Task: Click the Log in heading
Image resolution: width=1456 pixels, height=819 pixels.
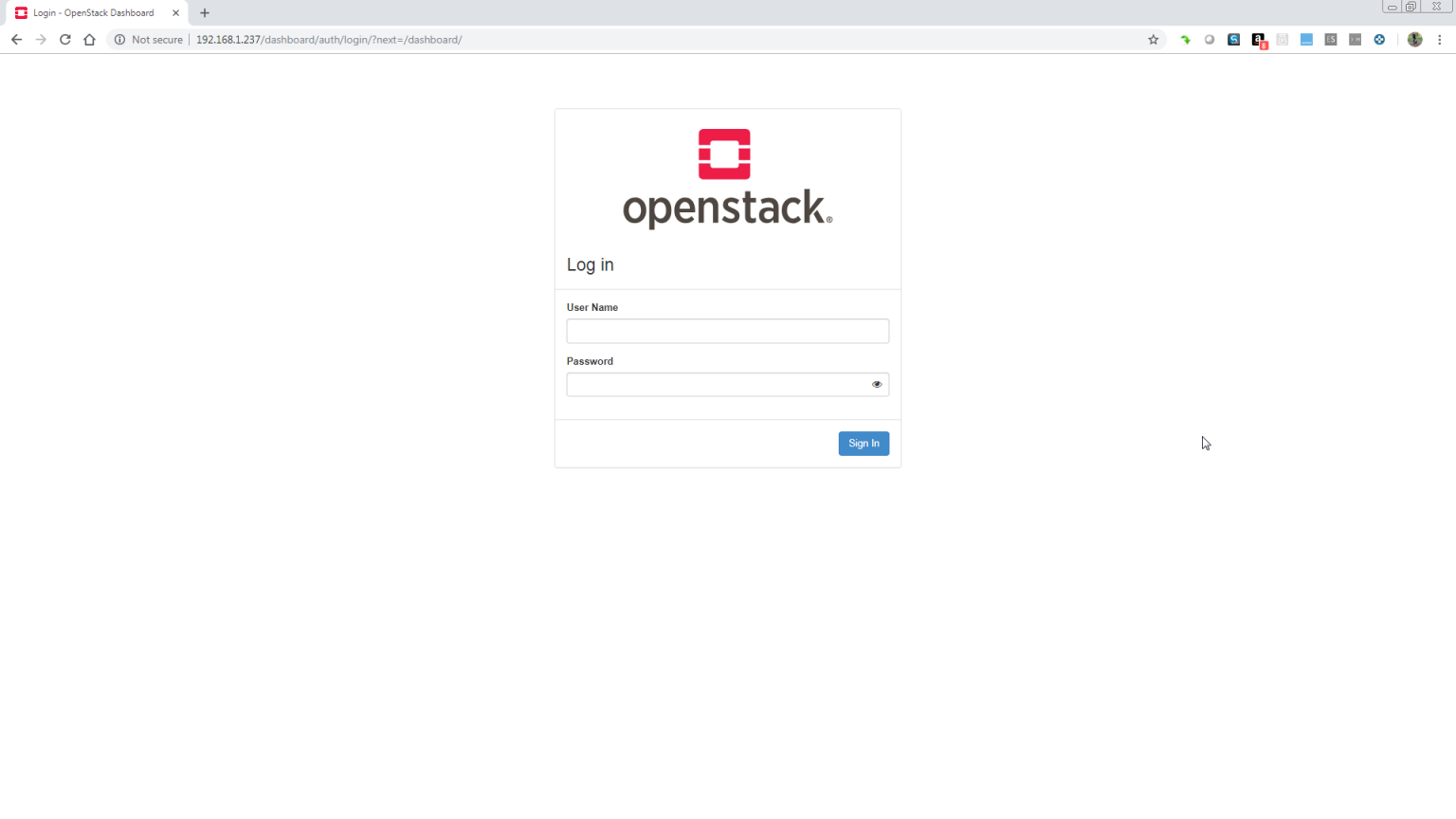Action: coord(591,265)
